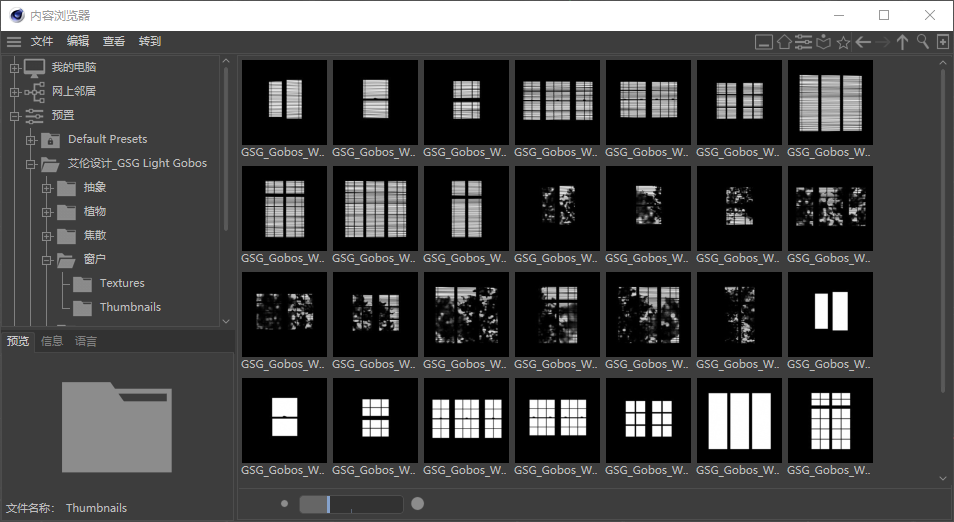This screenshot has height=522, width=954.
Task: Select the monitor icon for 我的电脑
Action: pos(35,68)
